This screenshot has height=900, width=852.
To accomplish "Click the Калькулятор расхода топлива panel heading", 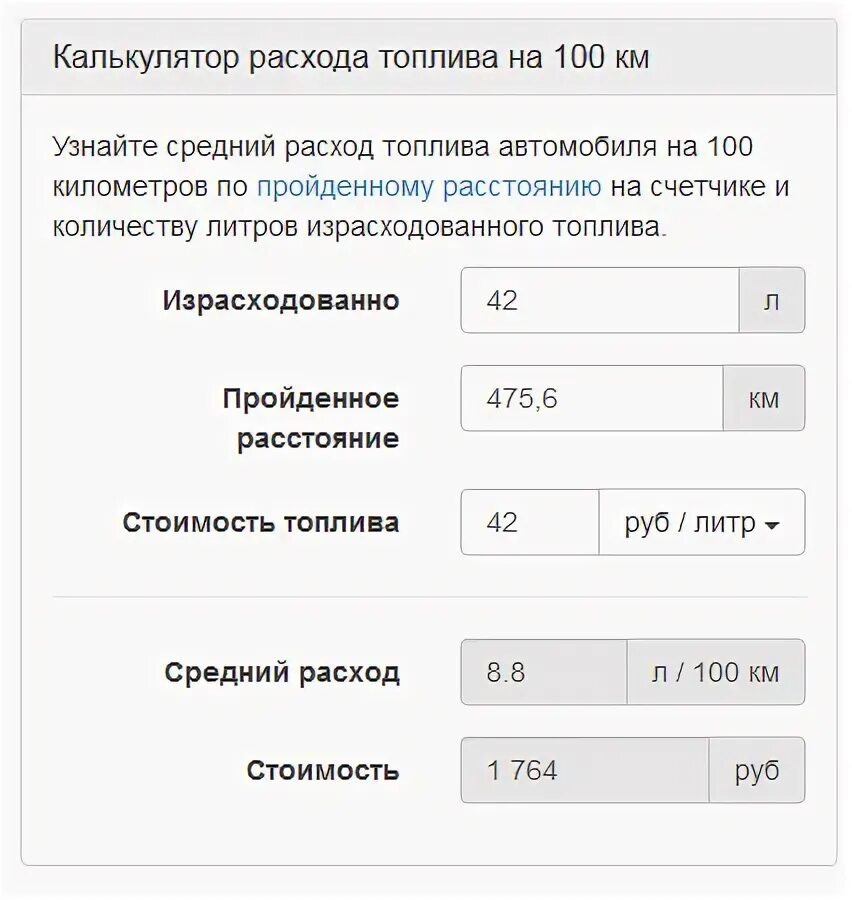I will click(351, 57).
